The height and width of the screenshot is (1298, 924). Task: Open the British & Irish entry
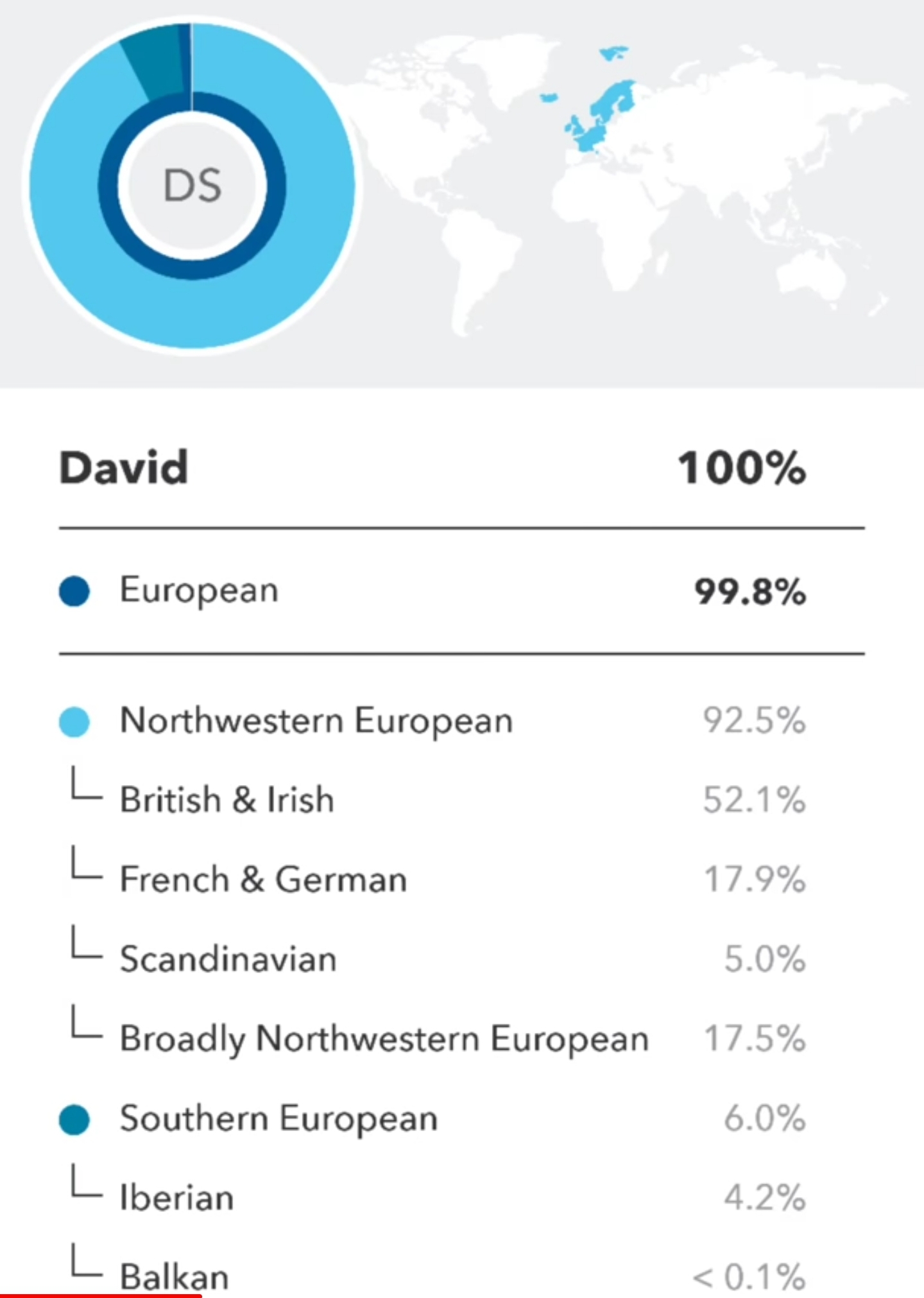[x=227, y=800]
